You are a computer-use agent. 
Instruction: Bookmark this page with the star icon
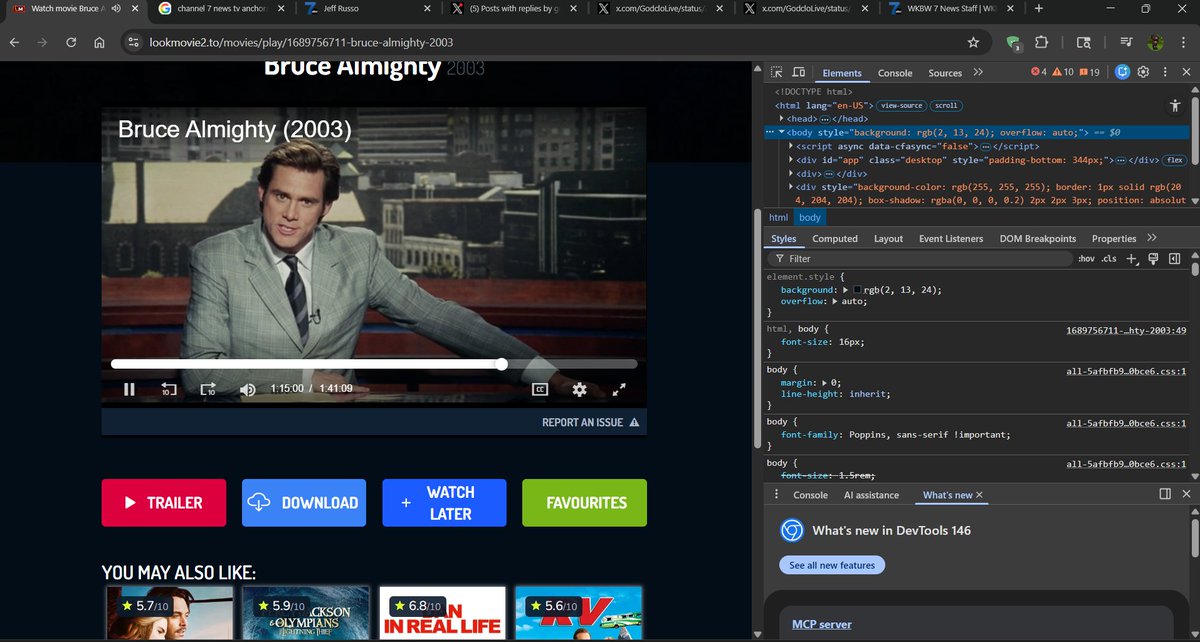tap(973, 43)
